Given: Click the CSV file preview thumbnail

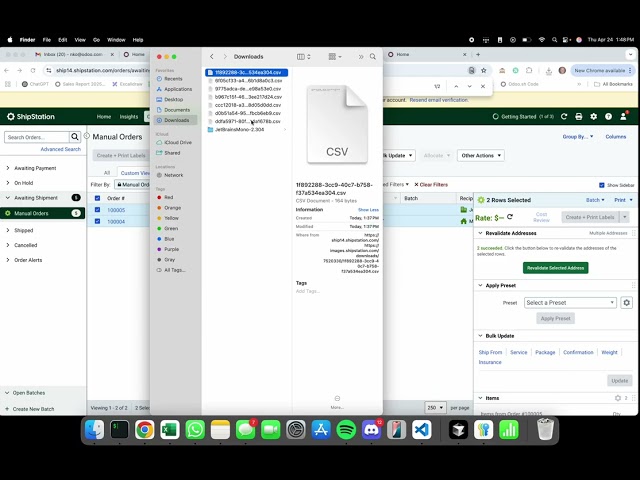Looking at the screenshot, I should [x=337, y=124].
